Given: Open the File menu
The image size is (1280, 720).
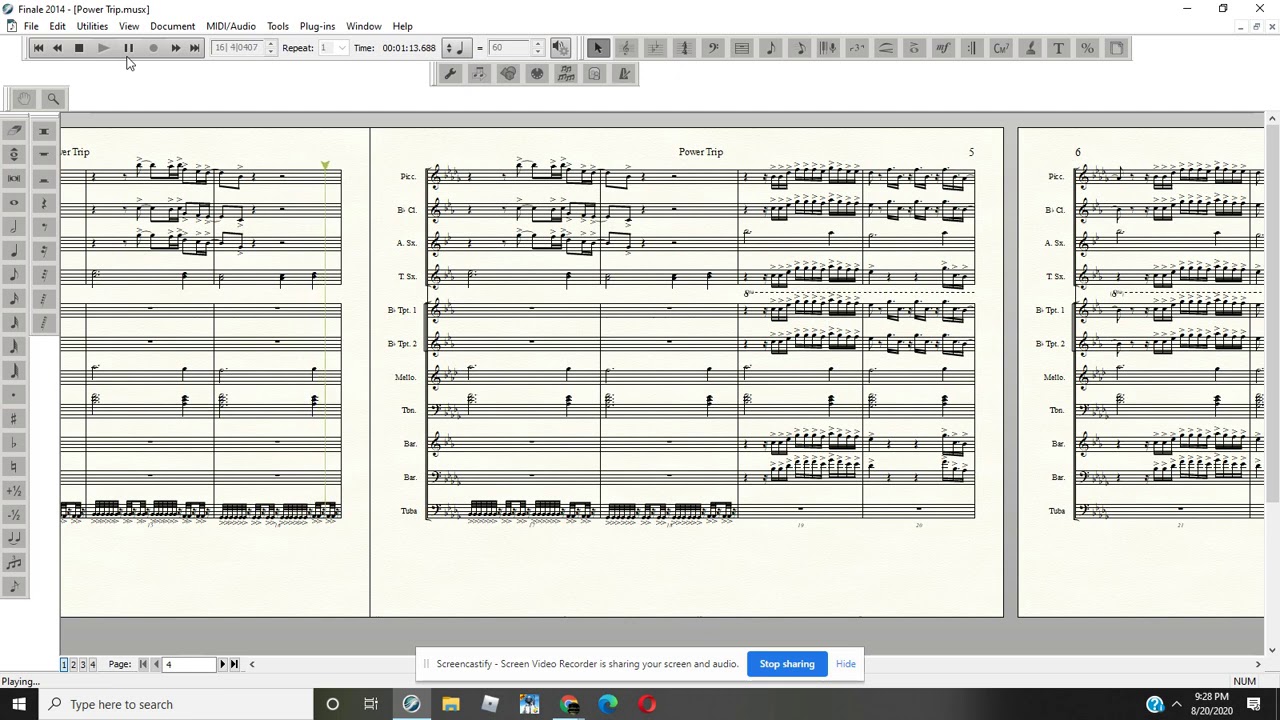Looking at the screenshot, I should pyautogui.click(x=31, y=26).
